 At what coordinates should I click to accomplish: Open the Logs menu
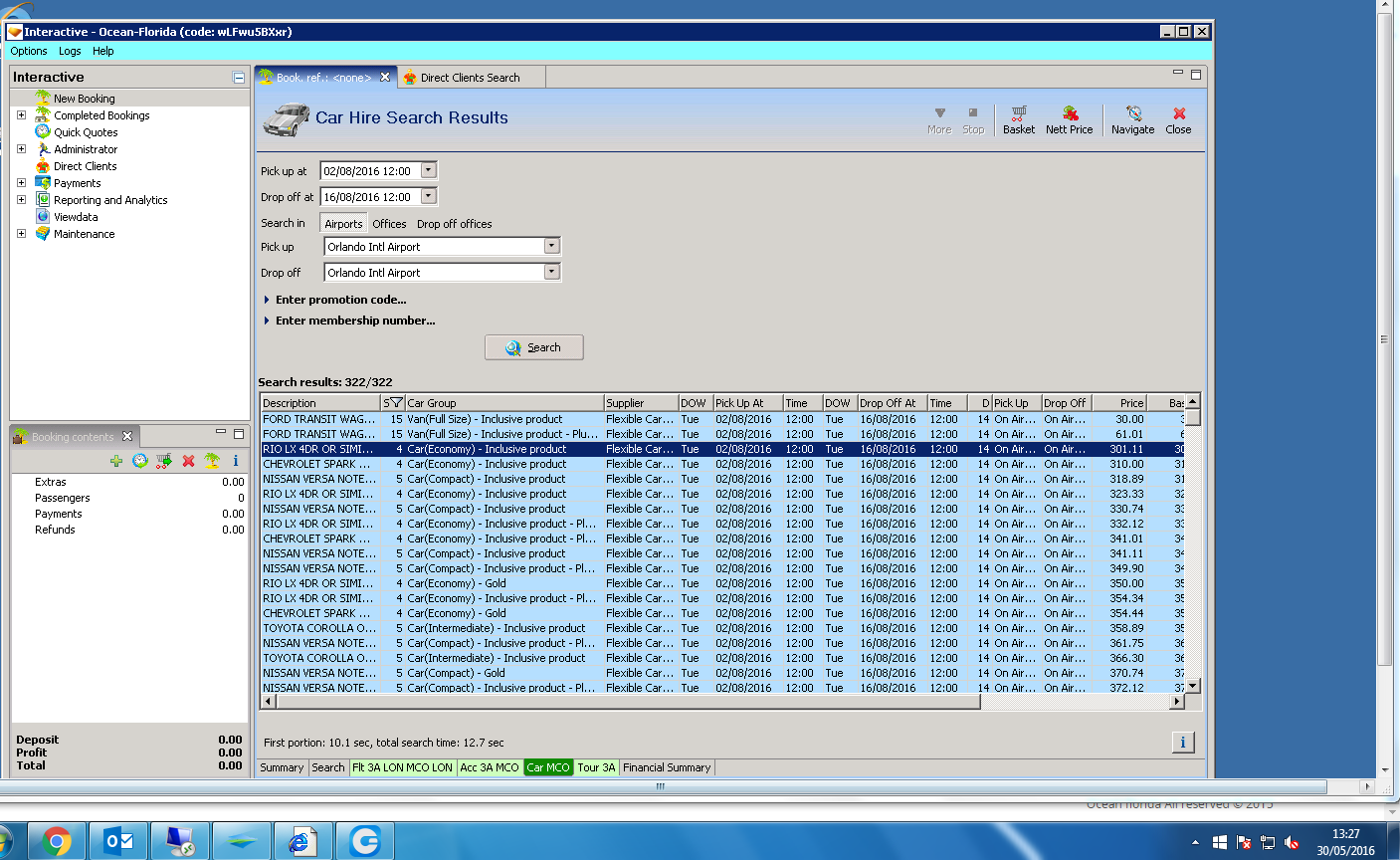click(70, 51)
